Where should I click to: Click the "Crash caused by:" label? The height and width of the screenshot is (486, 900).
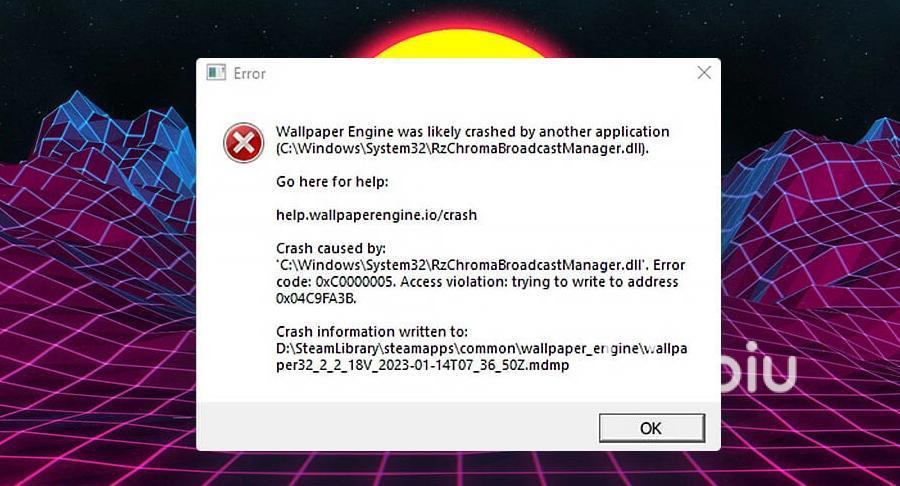(x=331, y=248)
